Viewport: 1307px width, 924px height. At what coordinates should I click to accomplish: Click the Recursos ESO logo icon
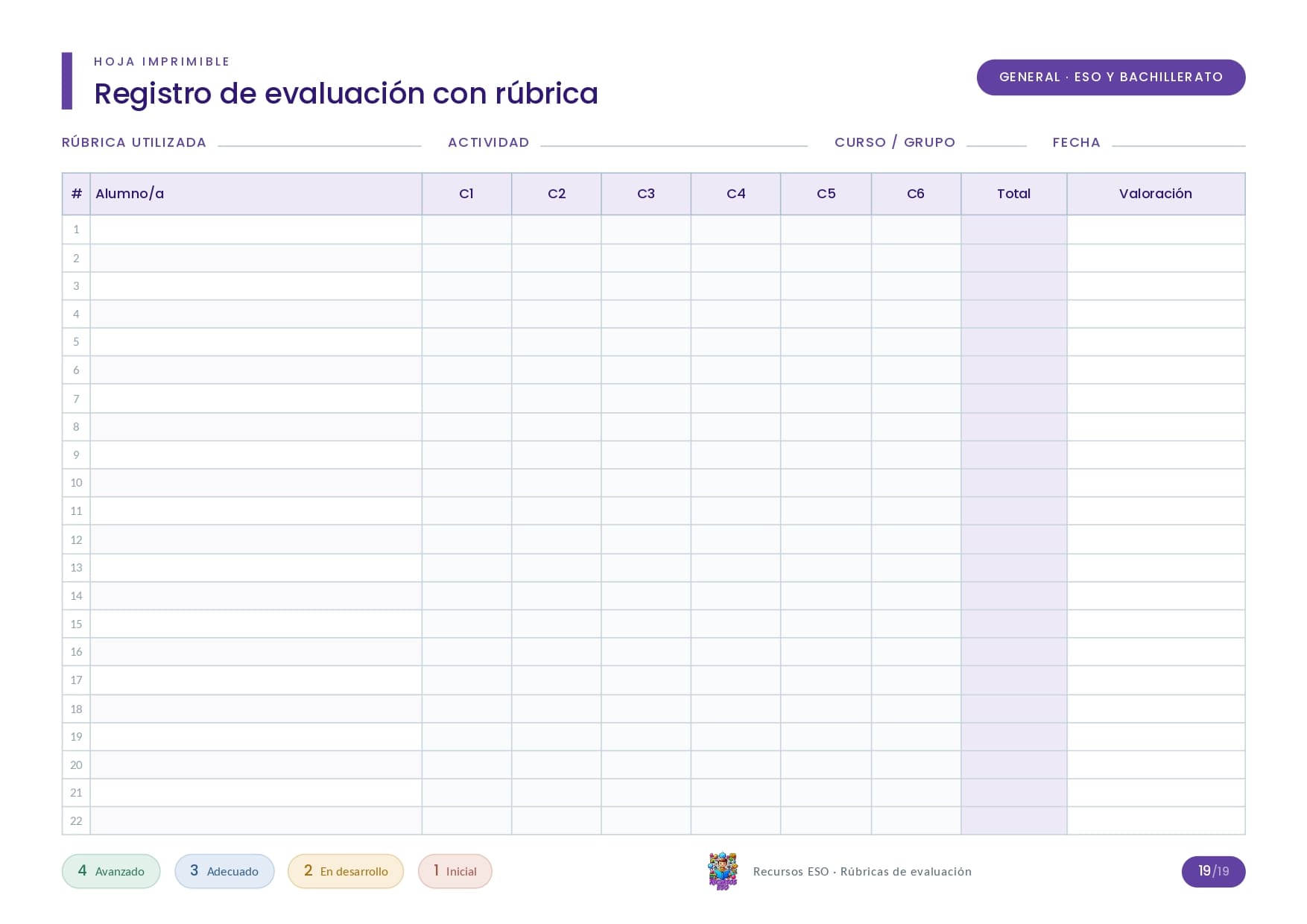click(722, 871)
